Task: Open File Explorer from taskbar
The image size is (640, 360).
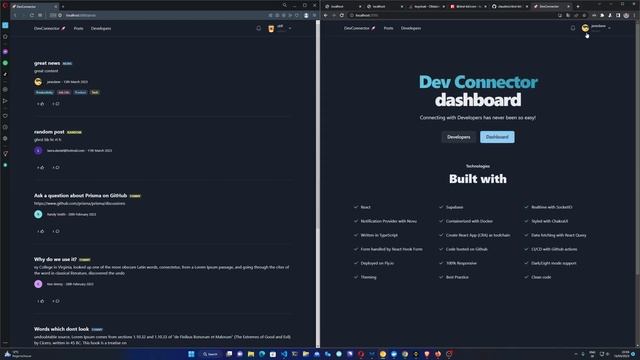Action: pyautogui.click(x=251, y=354)
